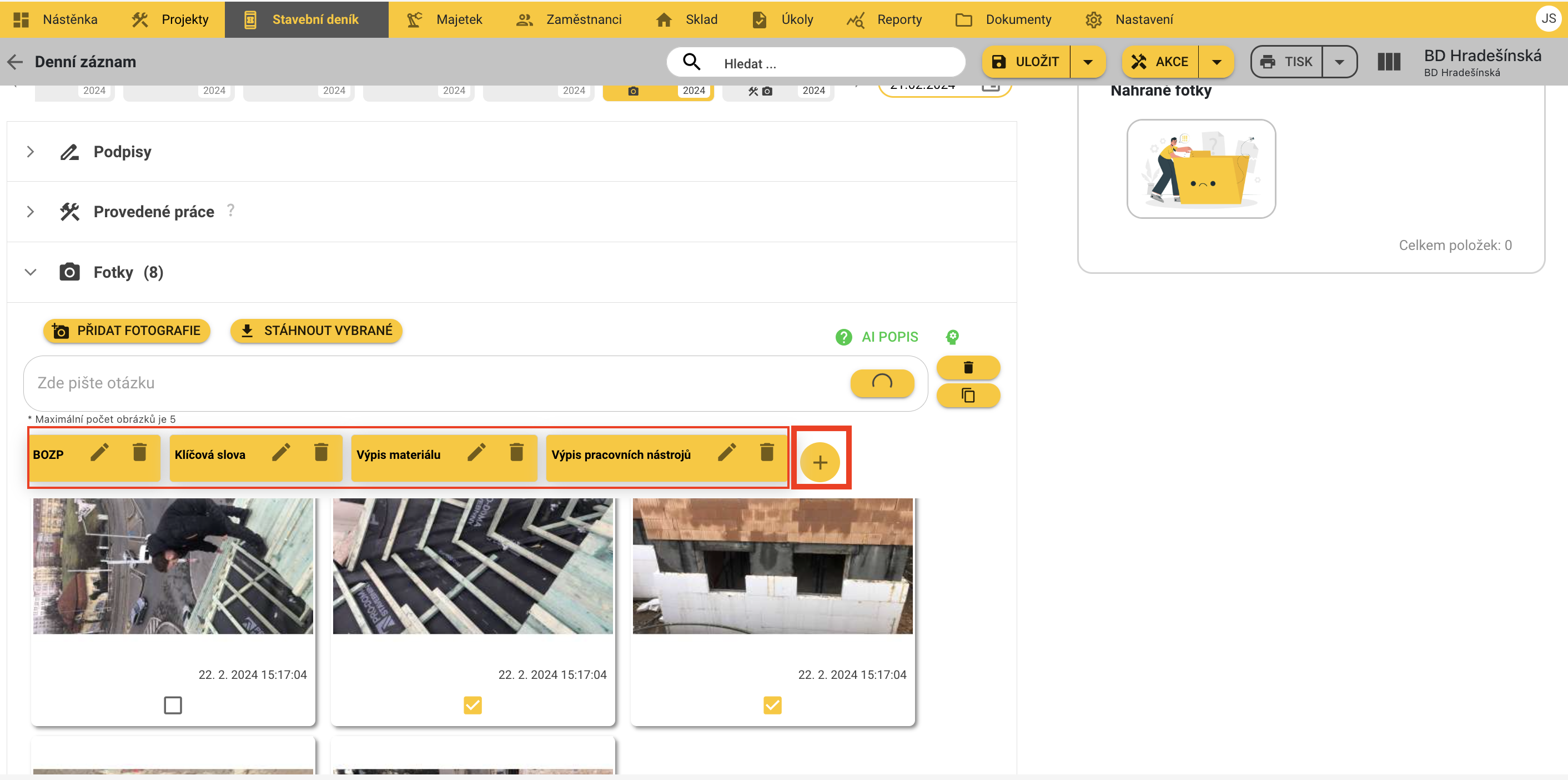The image size is (1568, 780).
Task: Expand the Provedené práce section
Action: point(31,211)
